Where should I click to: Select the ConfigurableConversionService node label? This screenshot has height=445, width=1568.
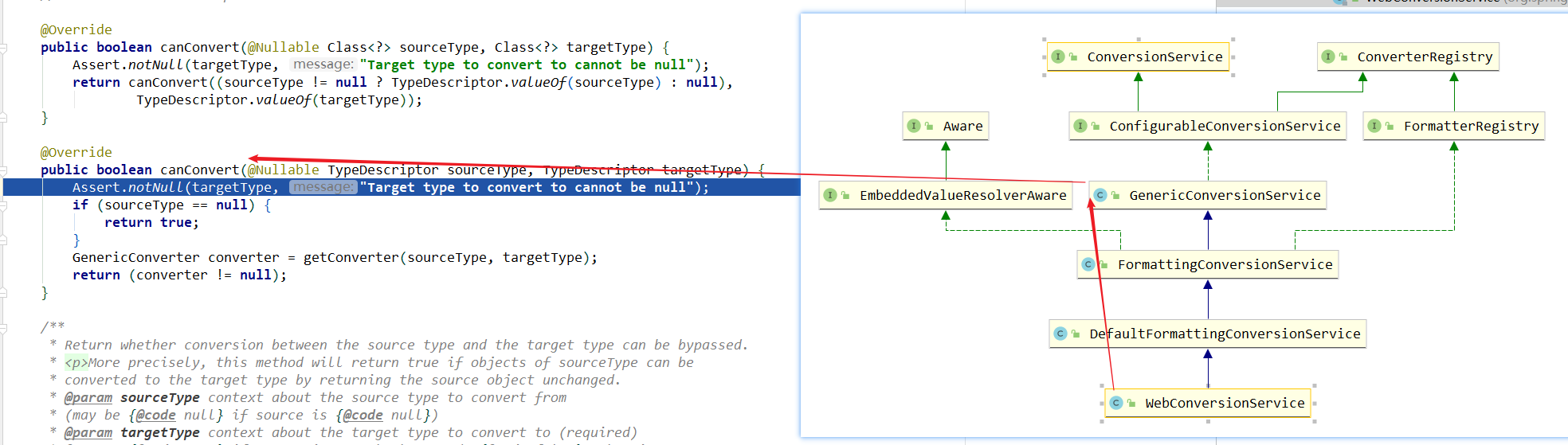[x=1225, y=126]
